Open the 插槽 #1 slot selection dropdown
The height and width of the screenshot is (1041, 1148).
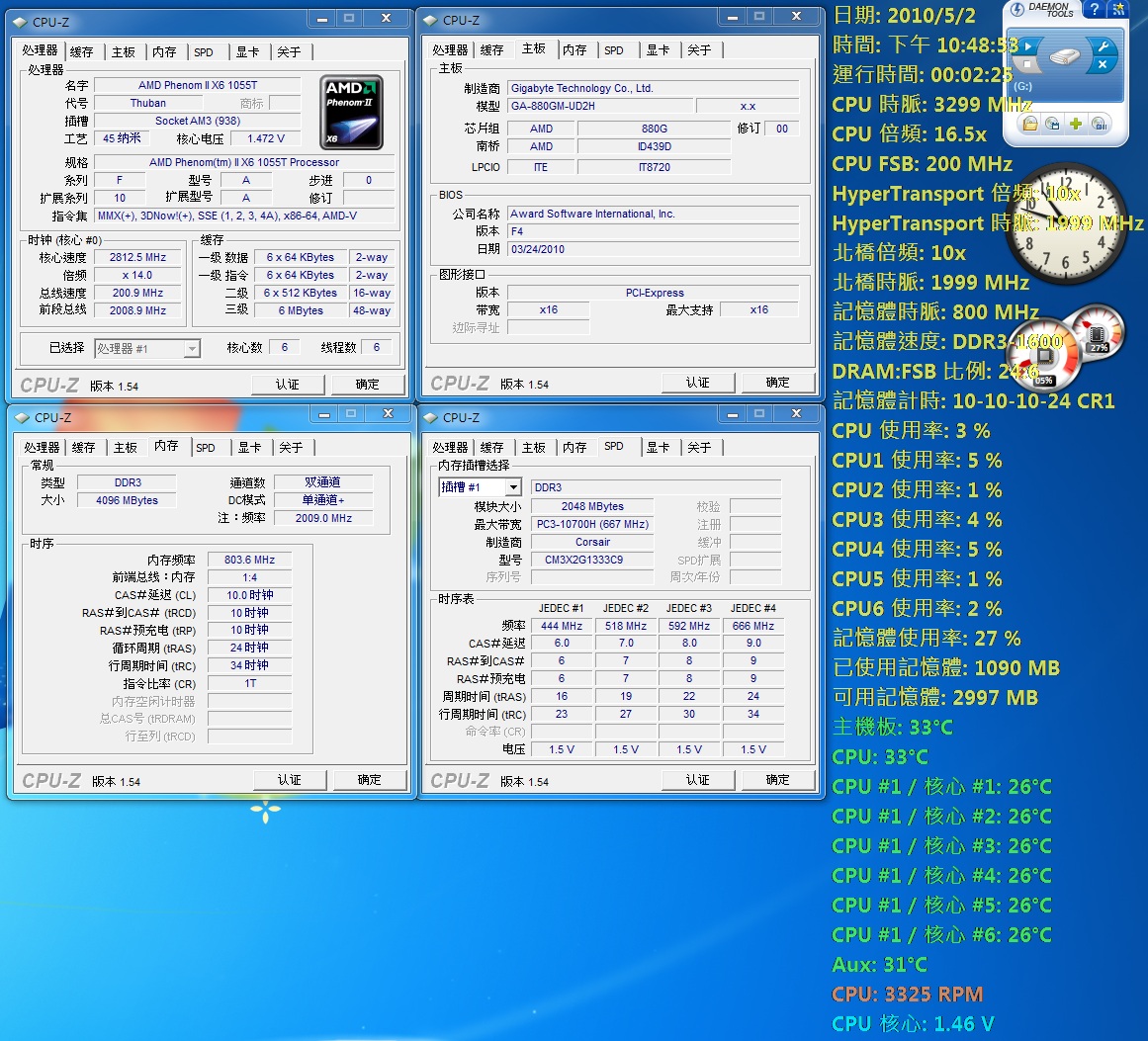click(x=481, y=487)
